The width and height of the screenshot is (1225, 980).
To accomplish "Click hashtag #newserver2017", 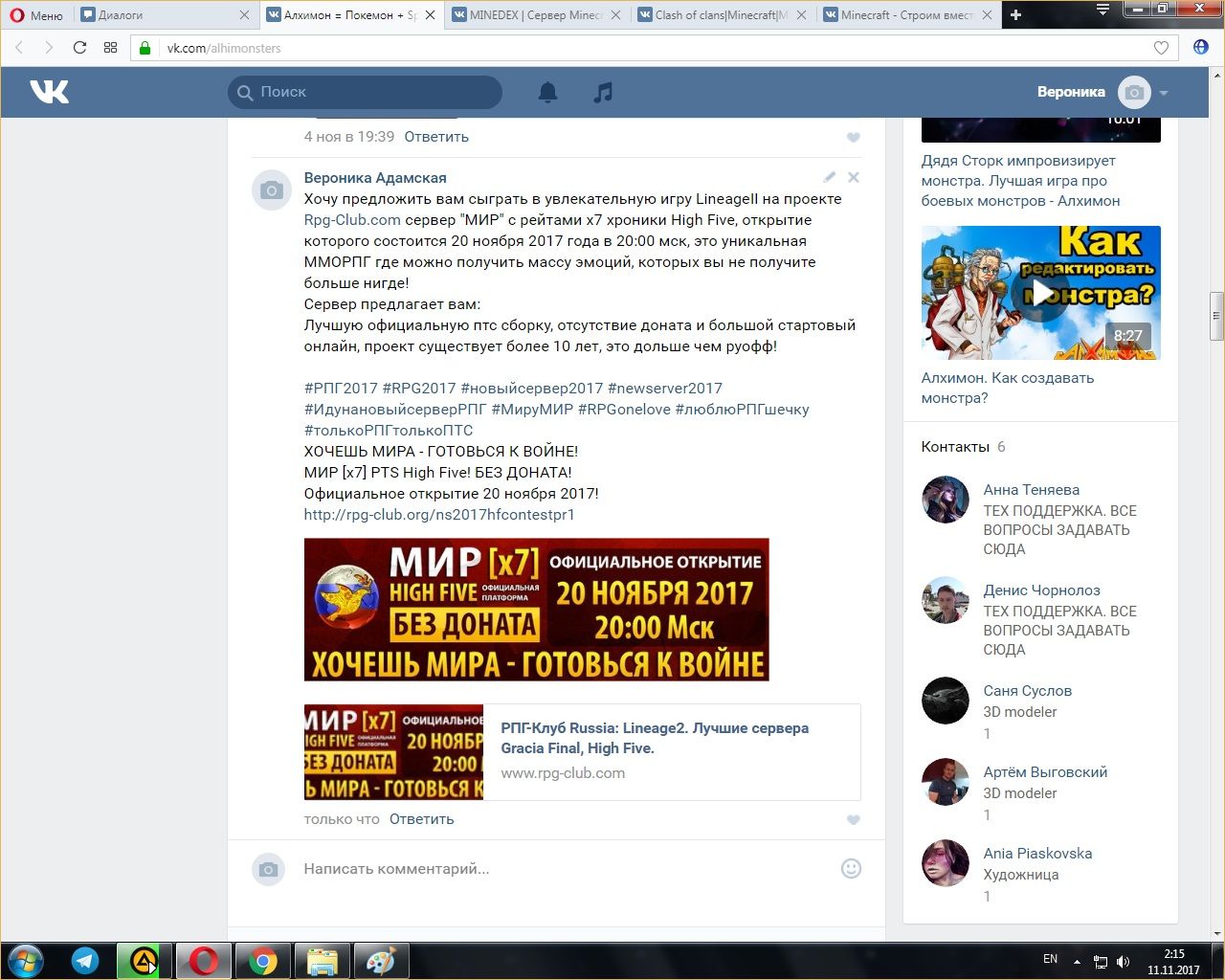I will (665, 389).
